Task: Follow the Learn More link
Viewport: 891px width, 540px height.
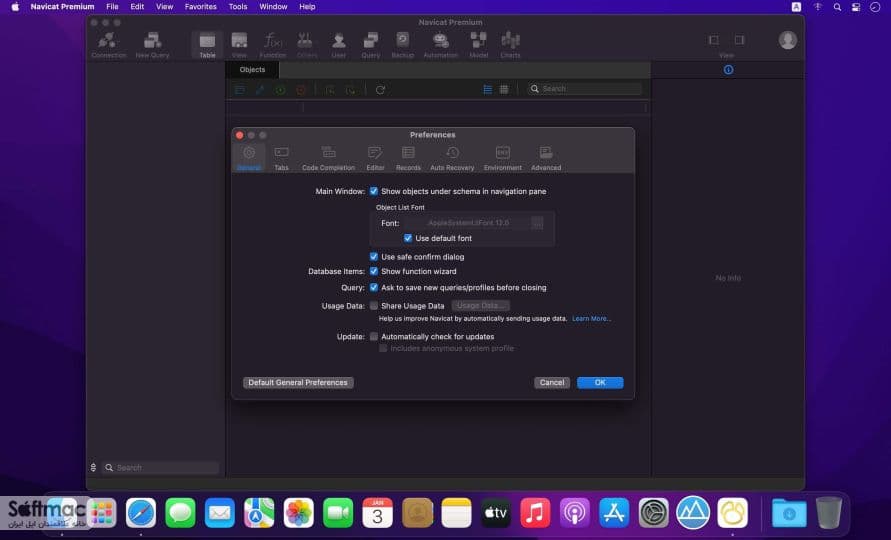Action: [591, 318]
